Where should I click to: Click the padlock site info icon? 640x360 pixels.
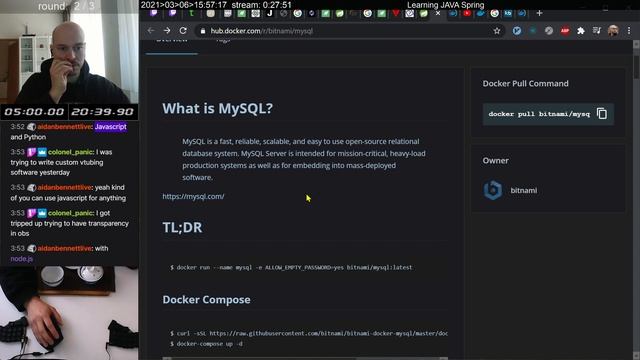pyautogui.click(x=202, y=31)
